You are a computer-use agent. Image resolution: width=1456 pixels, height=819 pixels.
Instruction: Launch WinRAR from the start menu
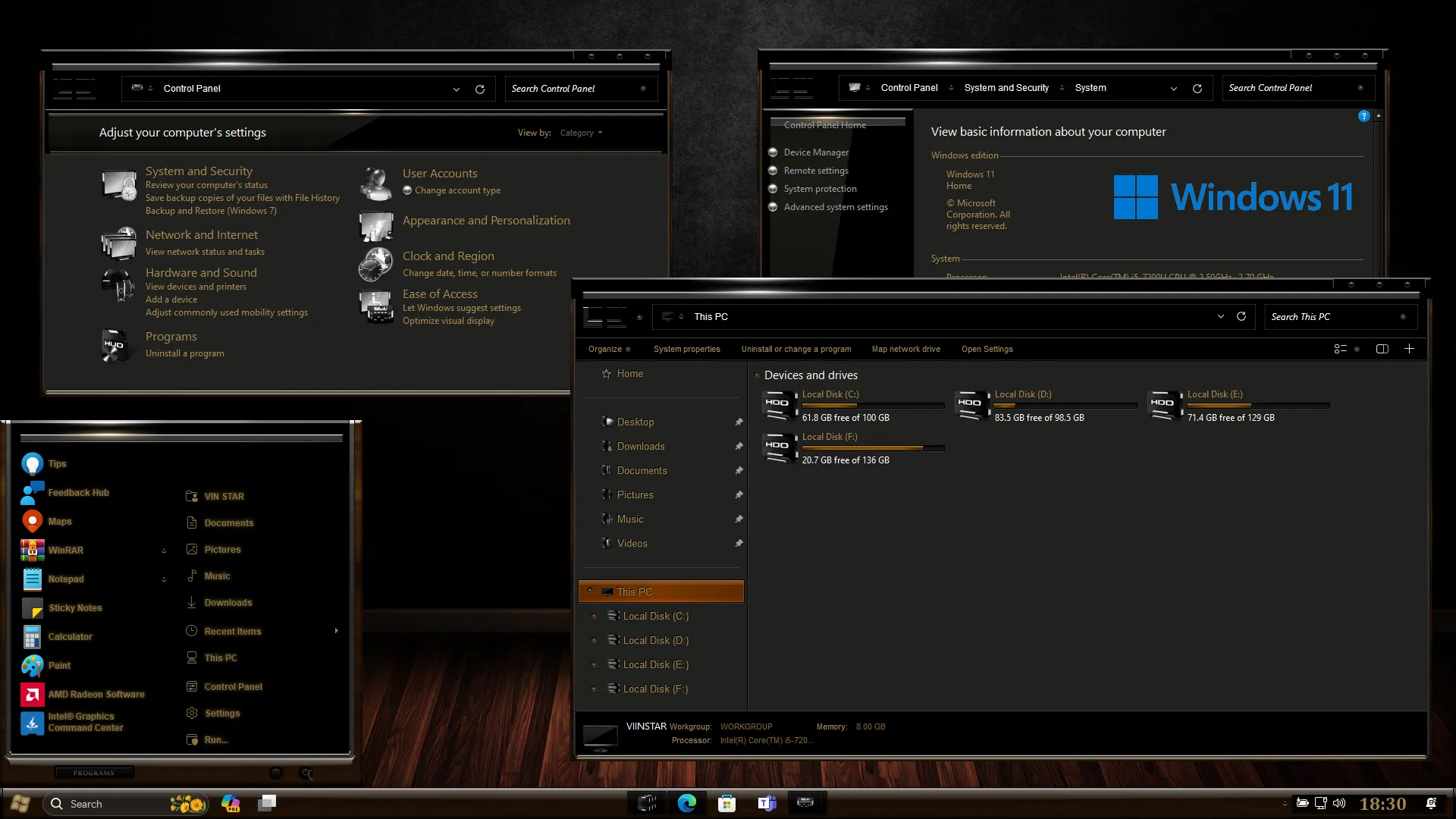click(67, 549)
